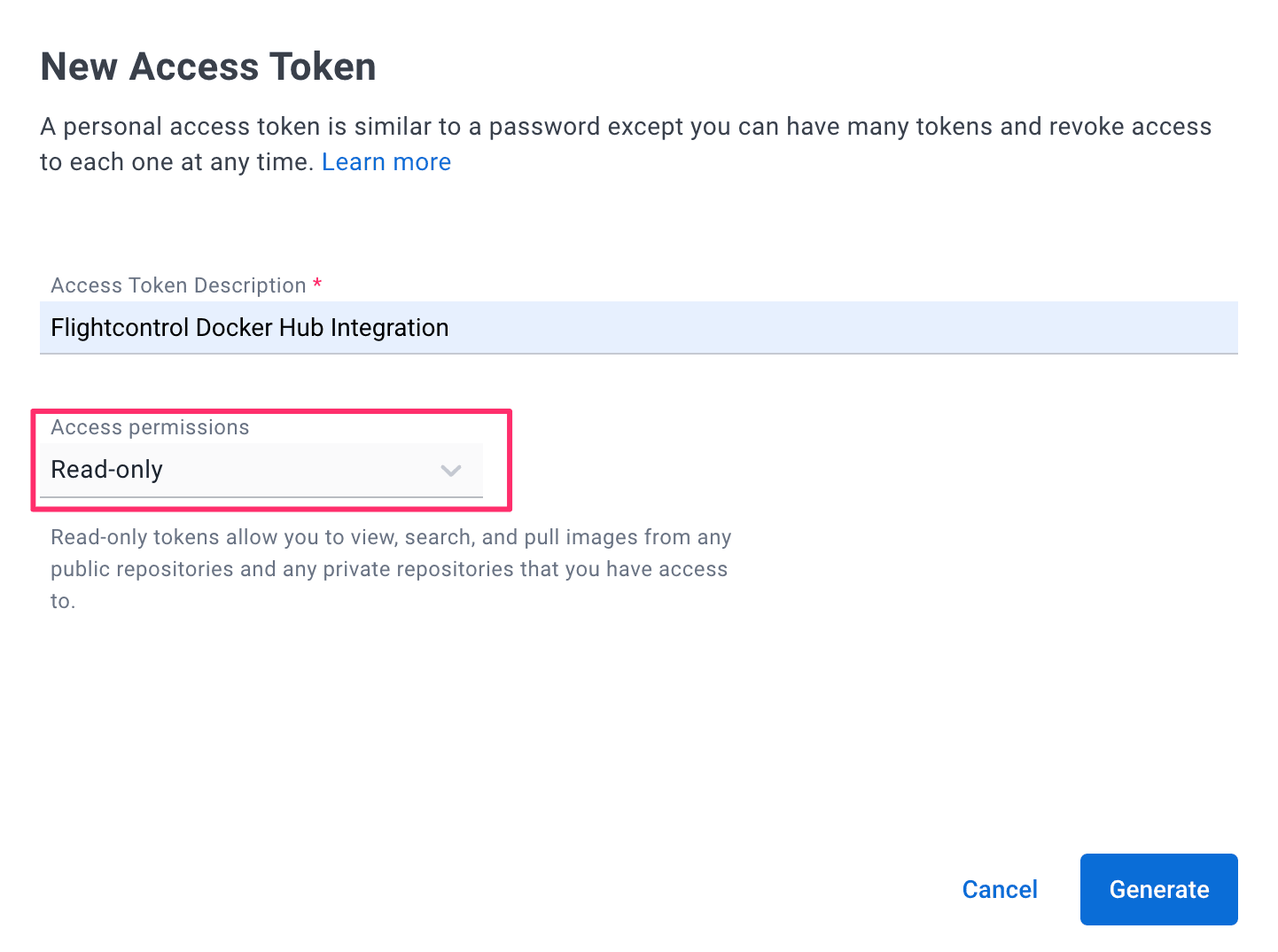This screenshot has height=952, width=1278.
Task: Click the Learn more link
Action: point(386,161)
